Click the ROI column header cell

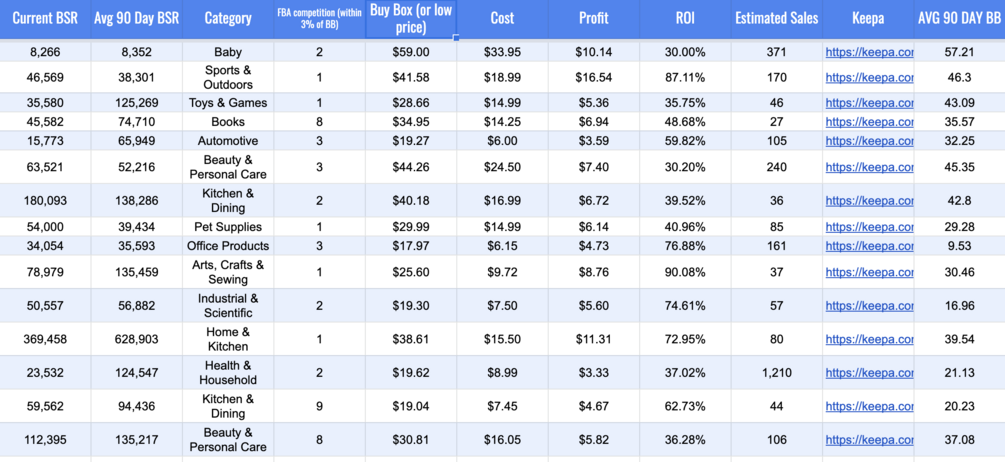pyautogui.click(x=685, y=18)
